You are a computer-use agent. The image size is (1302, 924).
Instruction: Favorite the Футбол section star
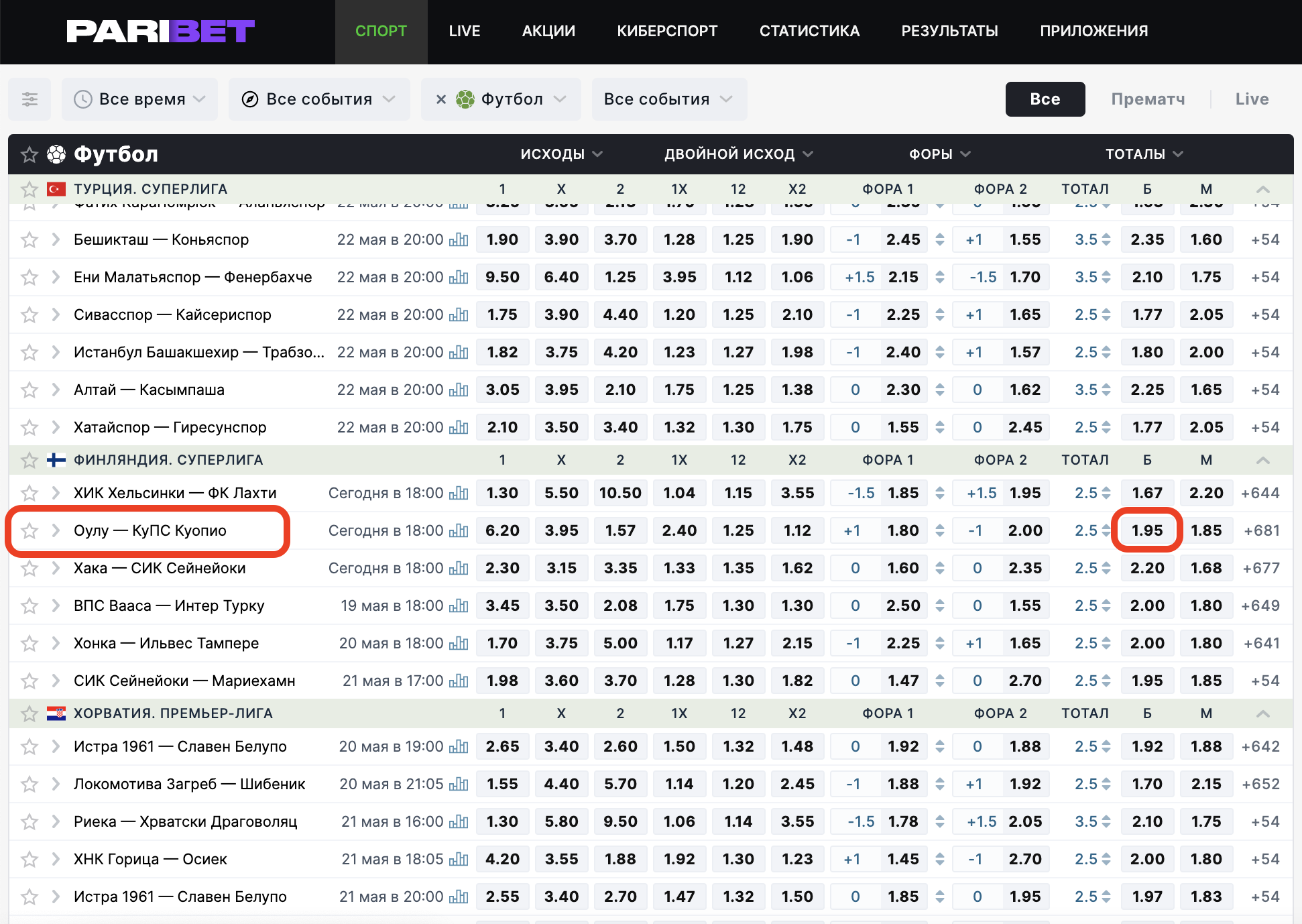pos(29,154)
